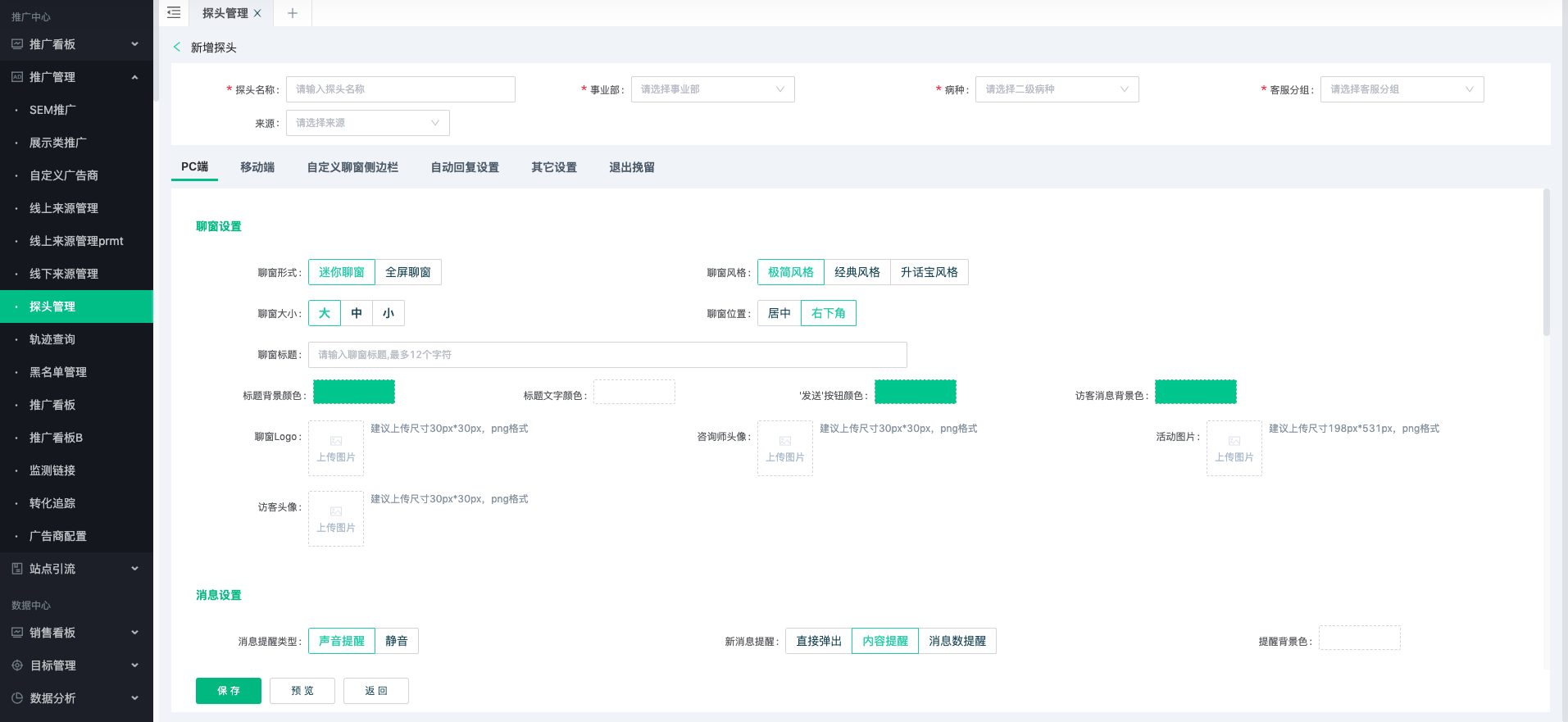Pick the 标题文字颜色 color swatch
1568x722 pixels.
point(634,392)
